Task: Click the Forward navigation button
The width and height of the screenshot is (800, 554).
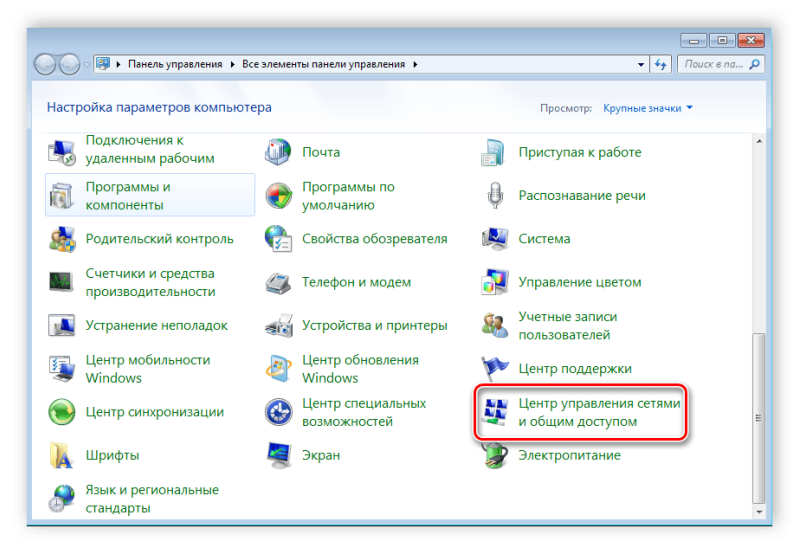Action: coord(69,64)
